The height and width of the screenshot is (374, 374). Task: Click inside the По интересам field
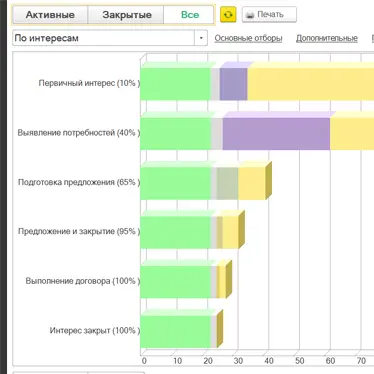tap(104, 38)
